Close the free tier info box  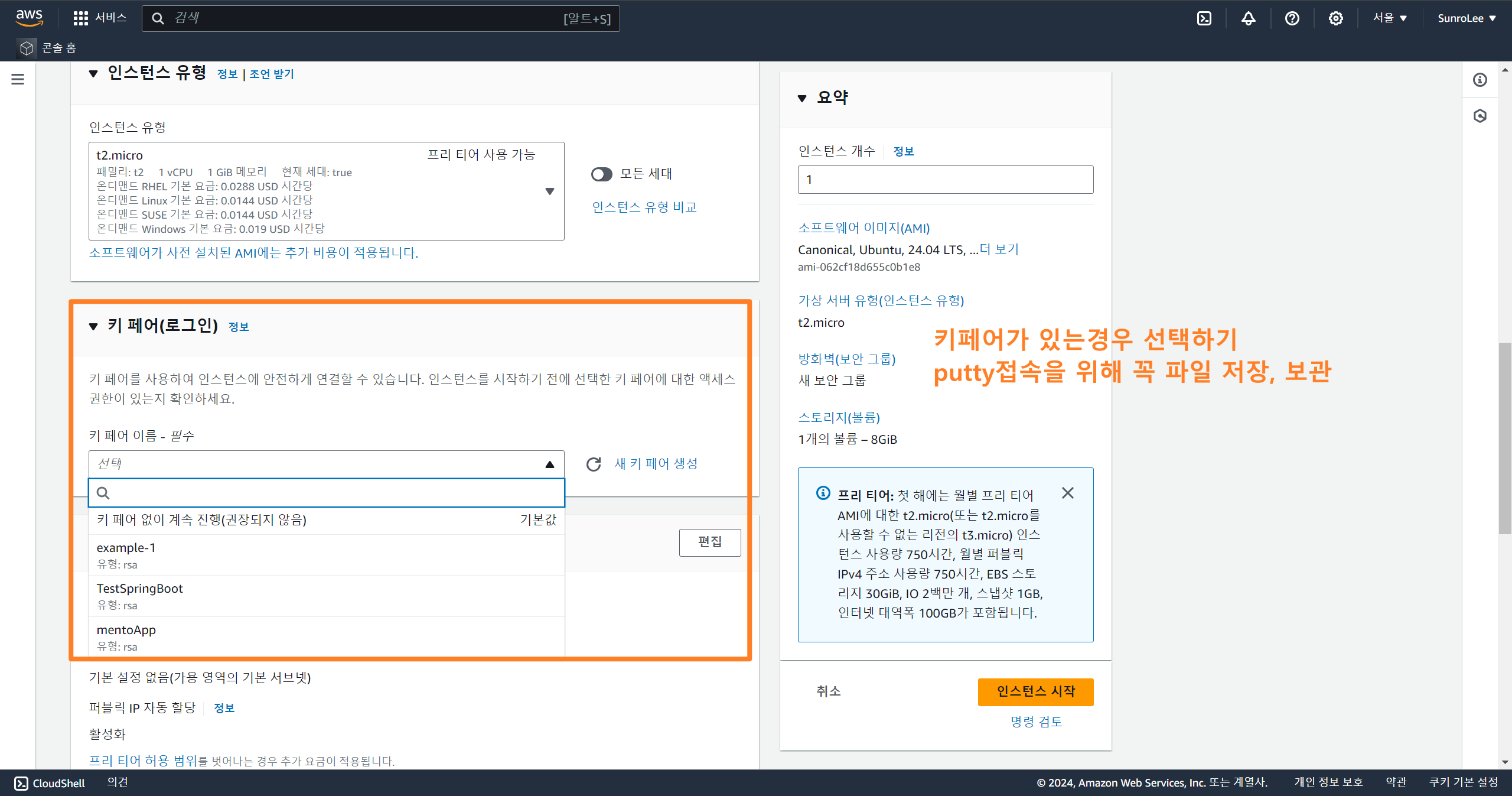[x=1067, y=493]
